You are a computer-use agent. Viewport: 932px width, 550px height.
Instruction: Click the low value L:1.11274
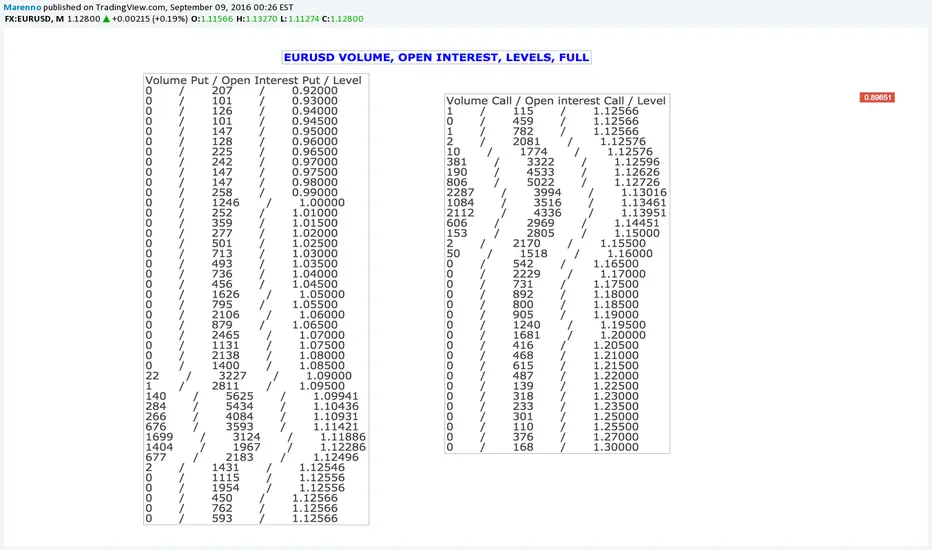click(300, 18)
